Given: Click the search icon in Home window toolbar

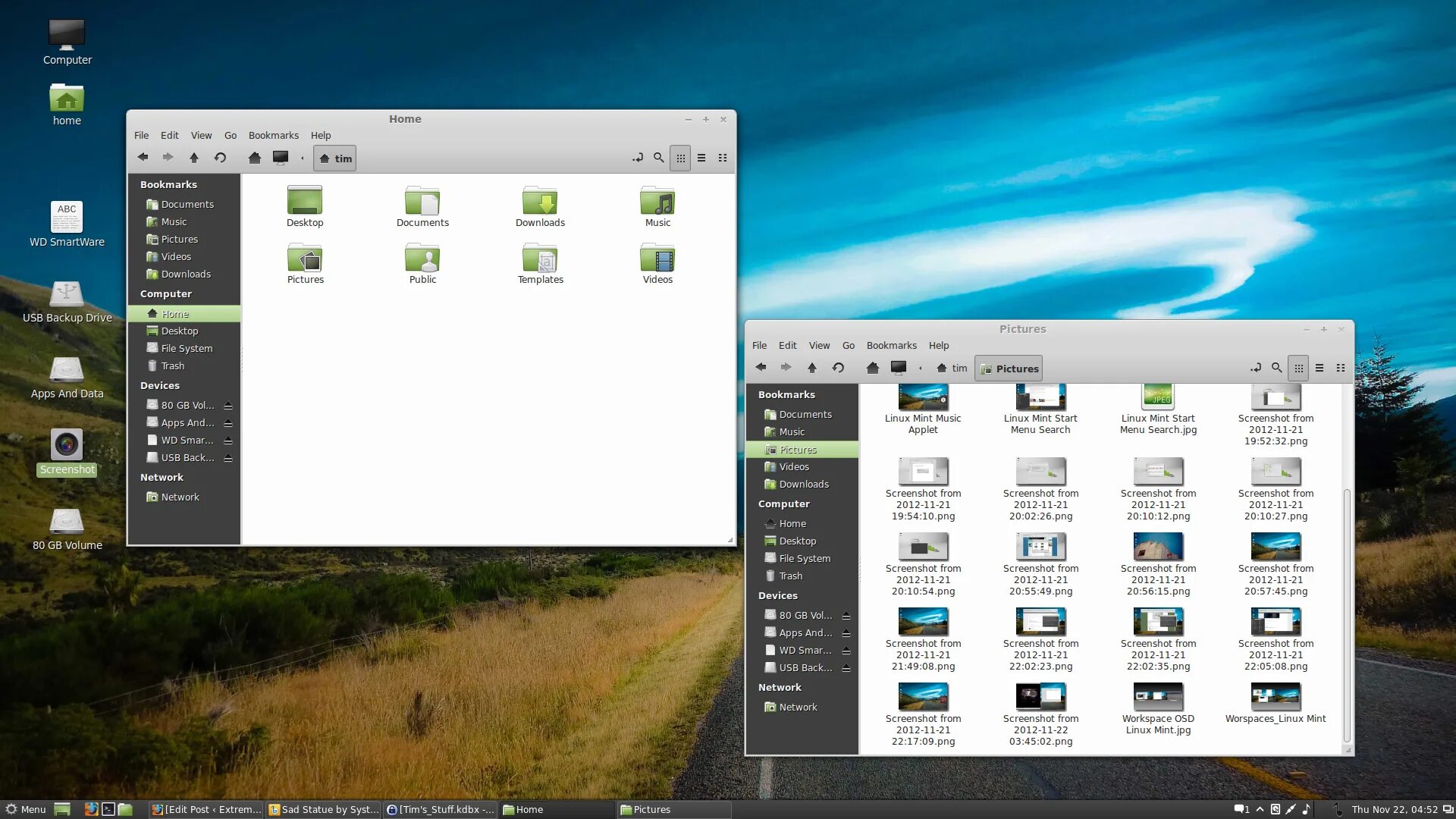Looking at the screenshot, I should click(x=658, y=158).
